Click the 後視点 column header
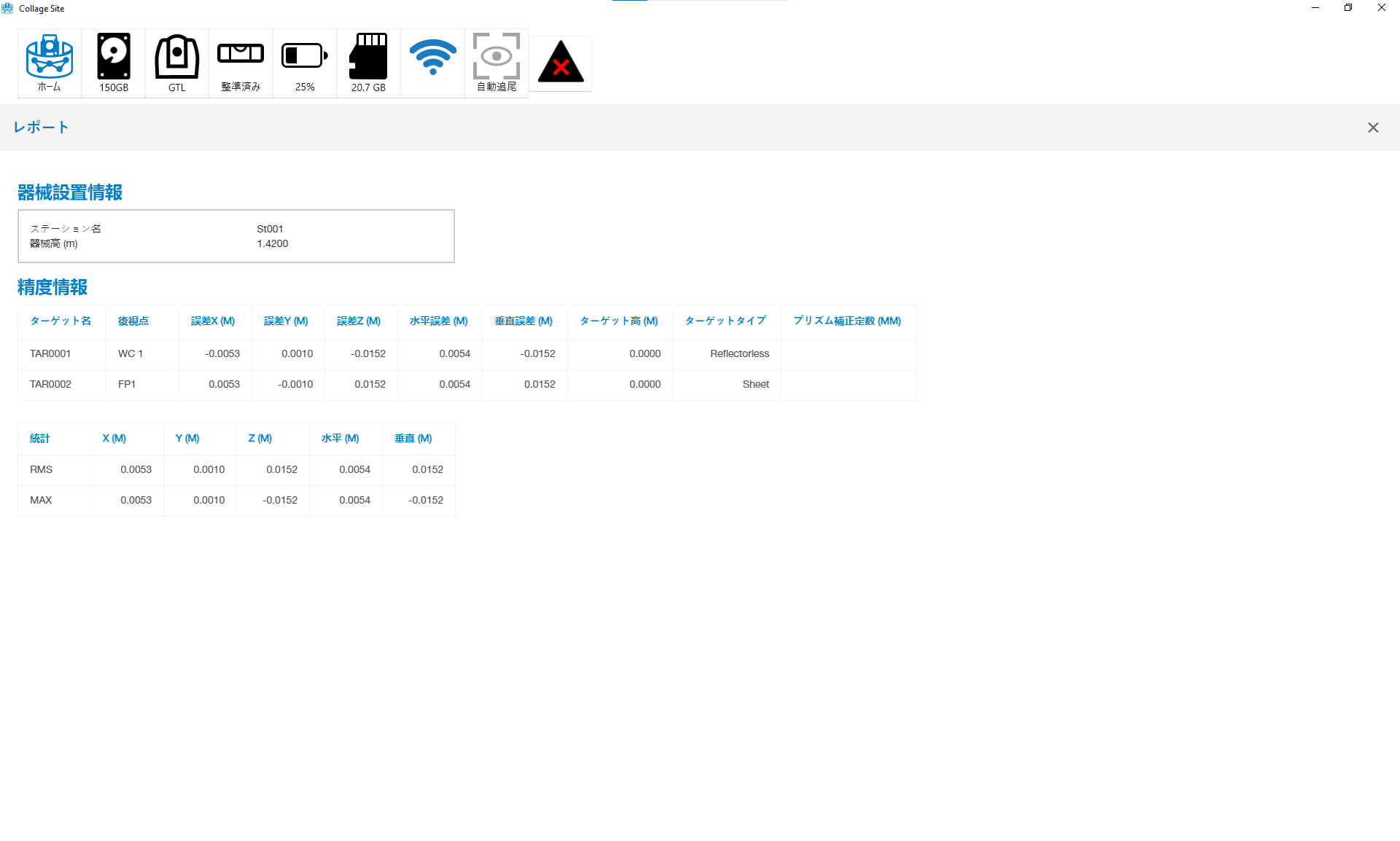The height and width of the screenshot is (841, 1400). pyautogui.click(x=133, y=321)
